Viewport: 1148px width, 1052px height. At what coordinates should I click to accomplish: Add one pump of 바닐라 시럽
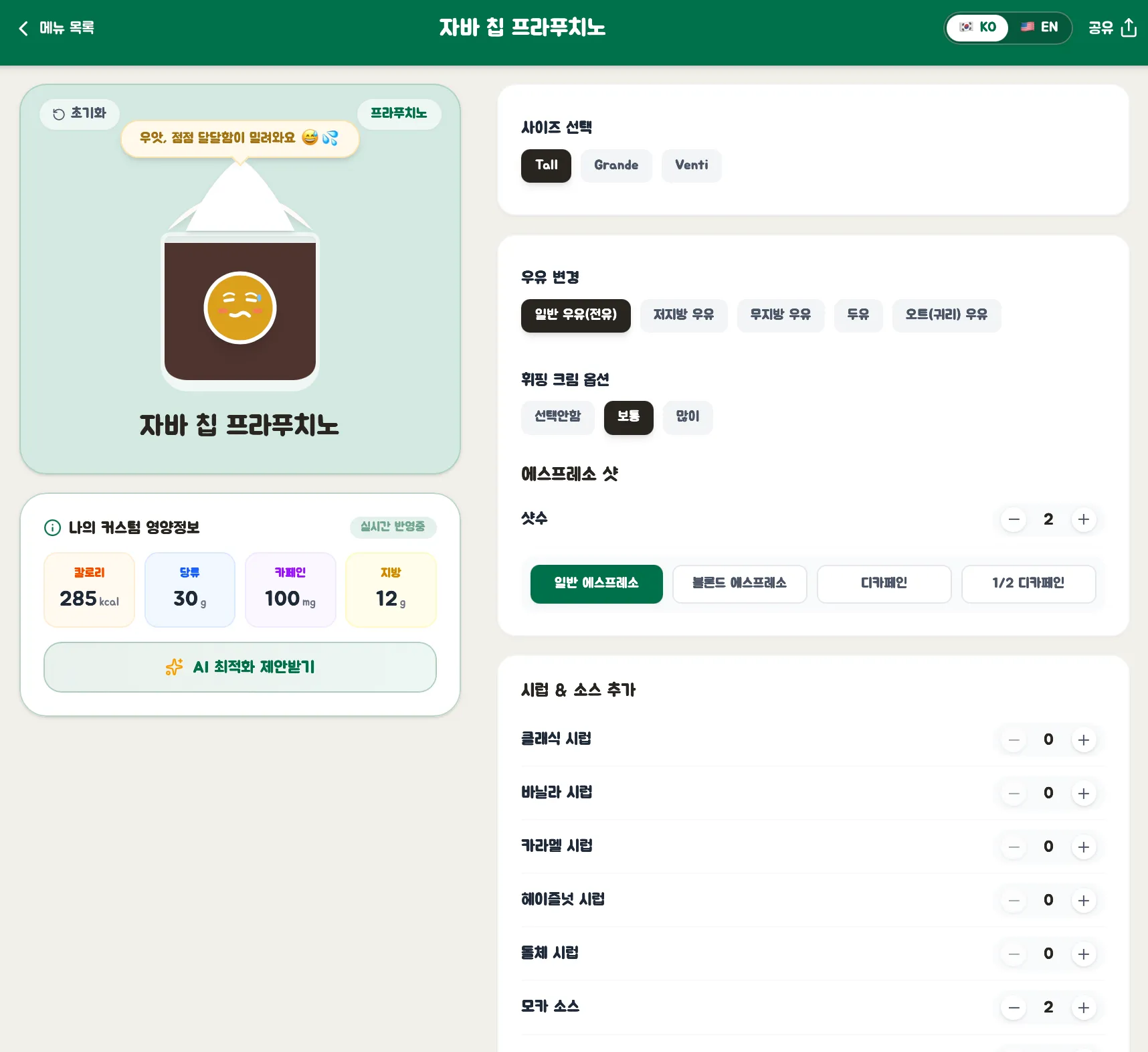[1084, 794]
